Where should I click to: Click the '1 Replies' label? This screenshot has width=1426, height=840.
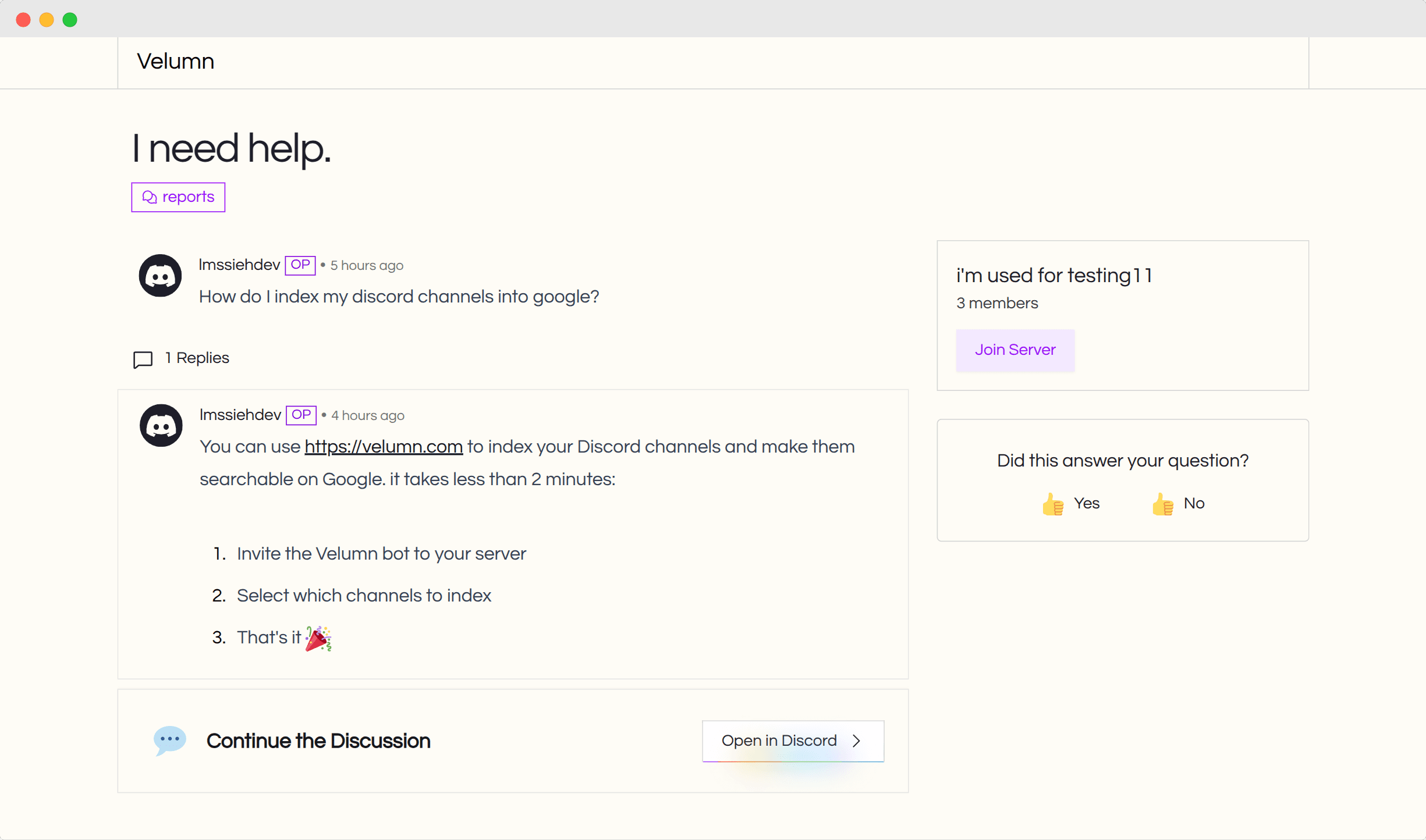(197, 358)
